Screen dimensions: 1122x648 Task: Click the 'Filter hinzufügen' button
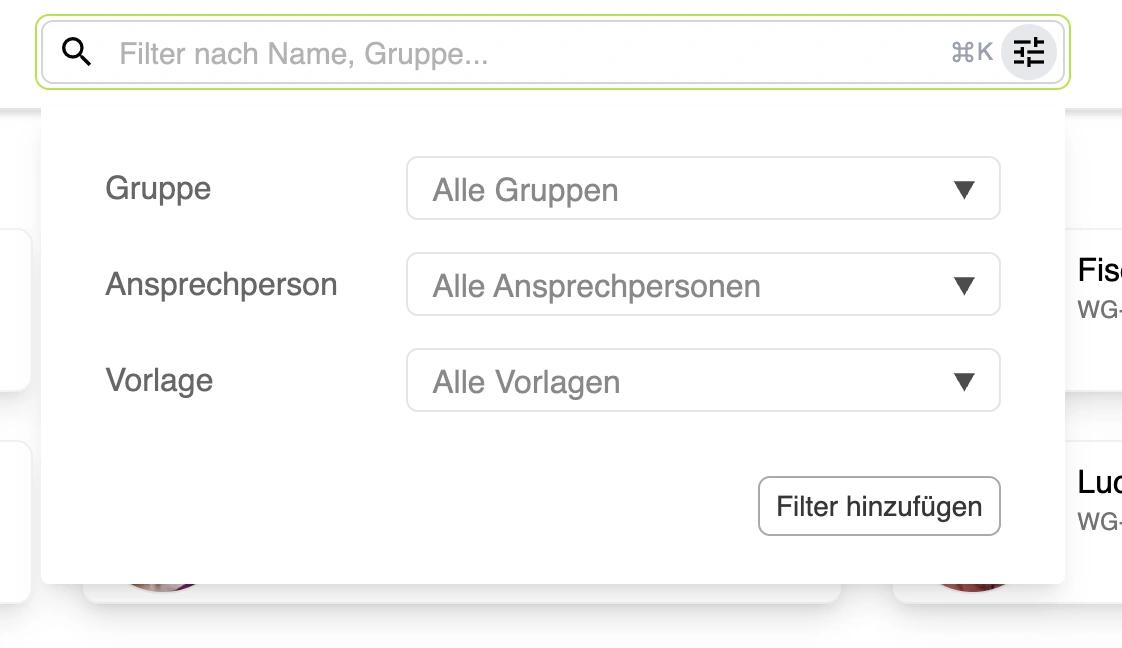click(879, 506)
